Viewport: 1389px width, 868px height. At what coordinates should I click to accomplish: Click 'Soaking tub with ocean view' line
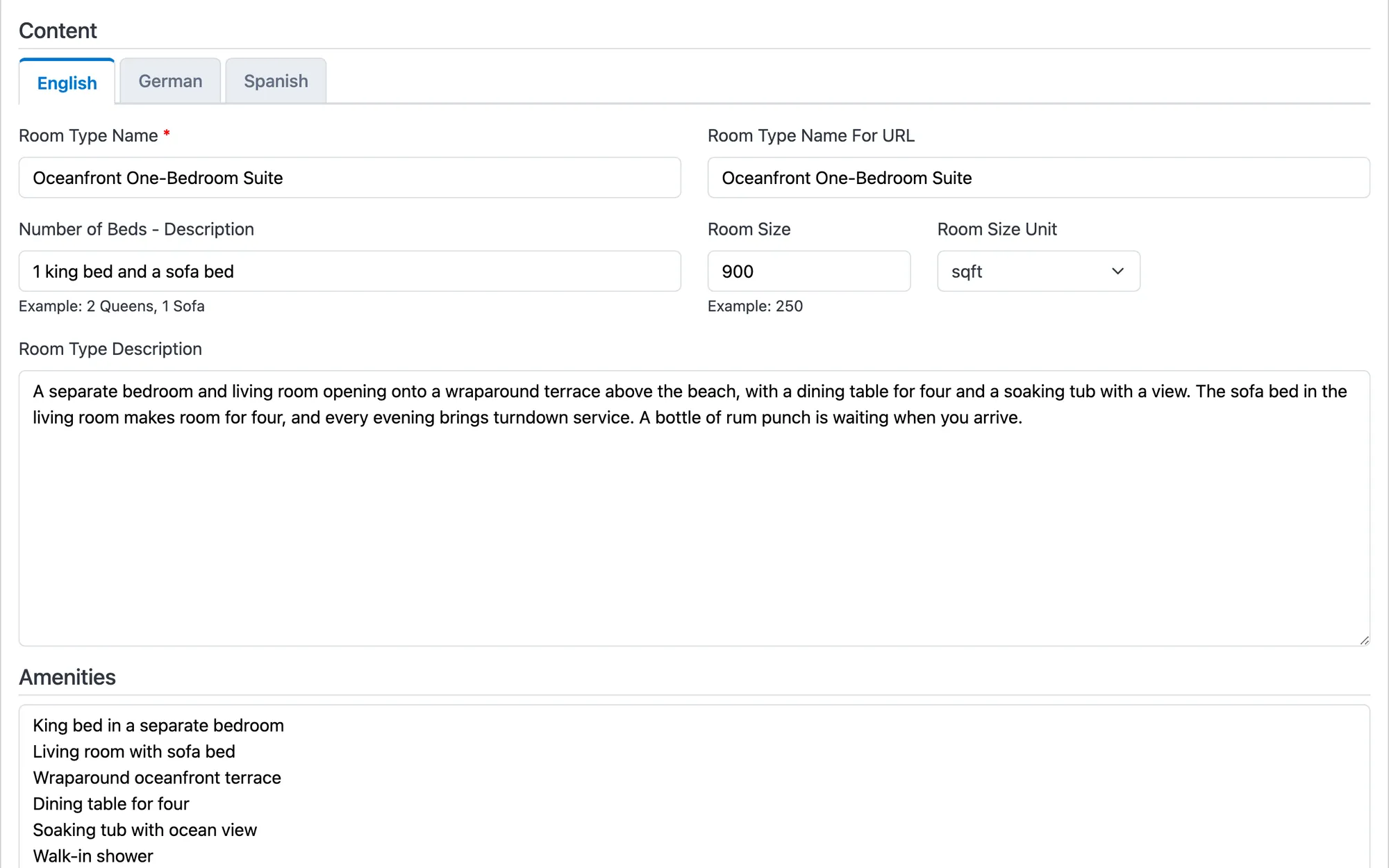pos(144,830)
